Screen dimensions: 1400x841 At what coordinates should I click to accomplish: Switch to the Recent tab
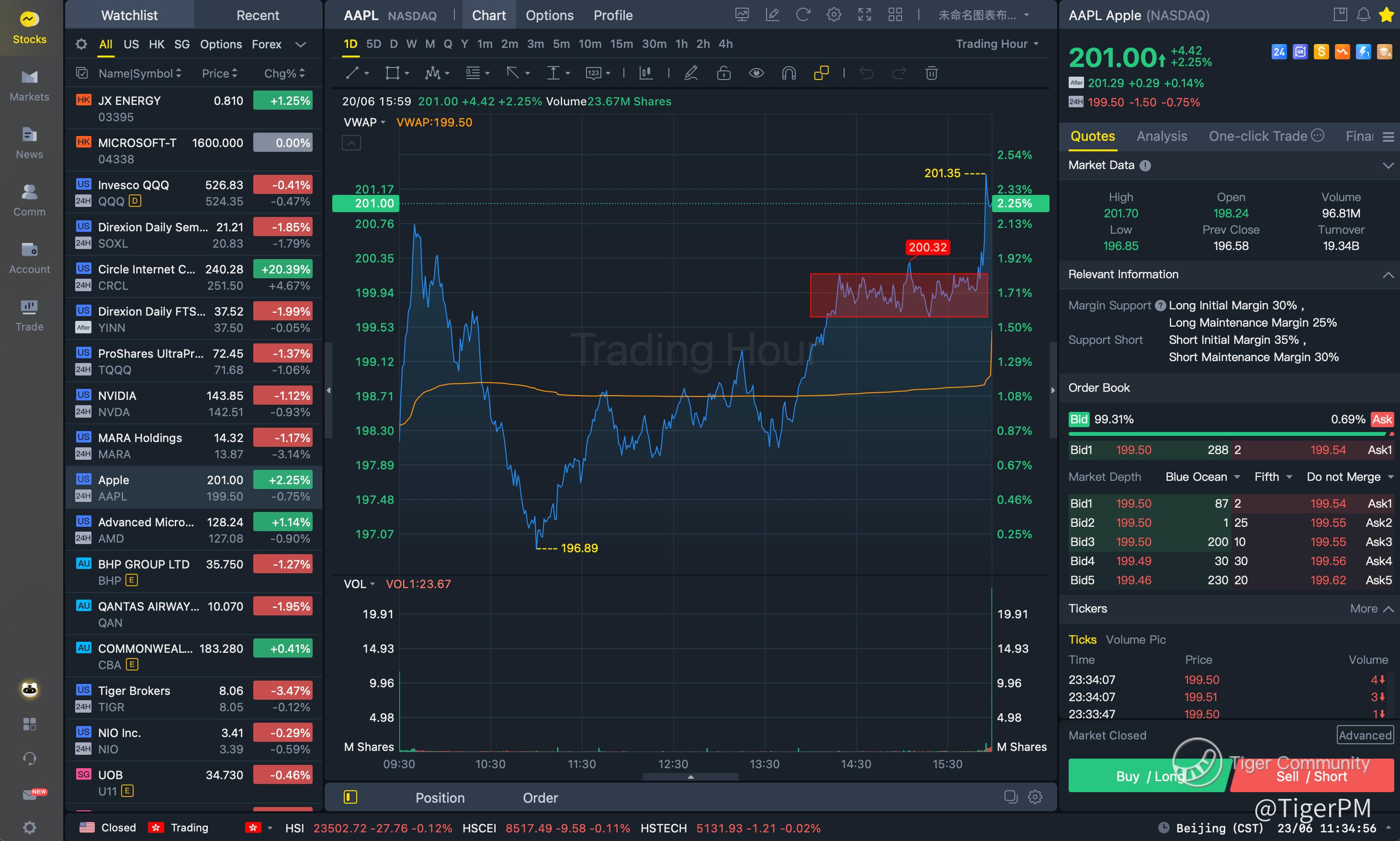coord(258,15)
